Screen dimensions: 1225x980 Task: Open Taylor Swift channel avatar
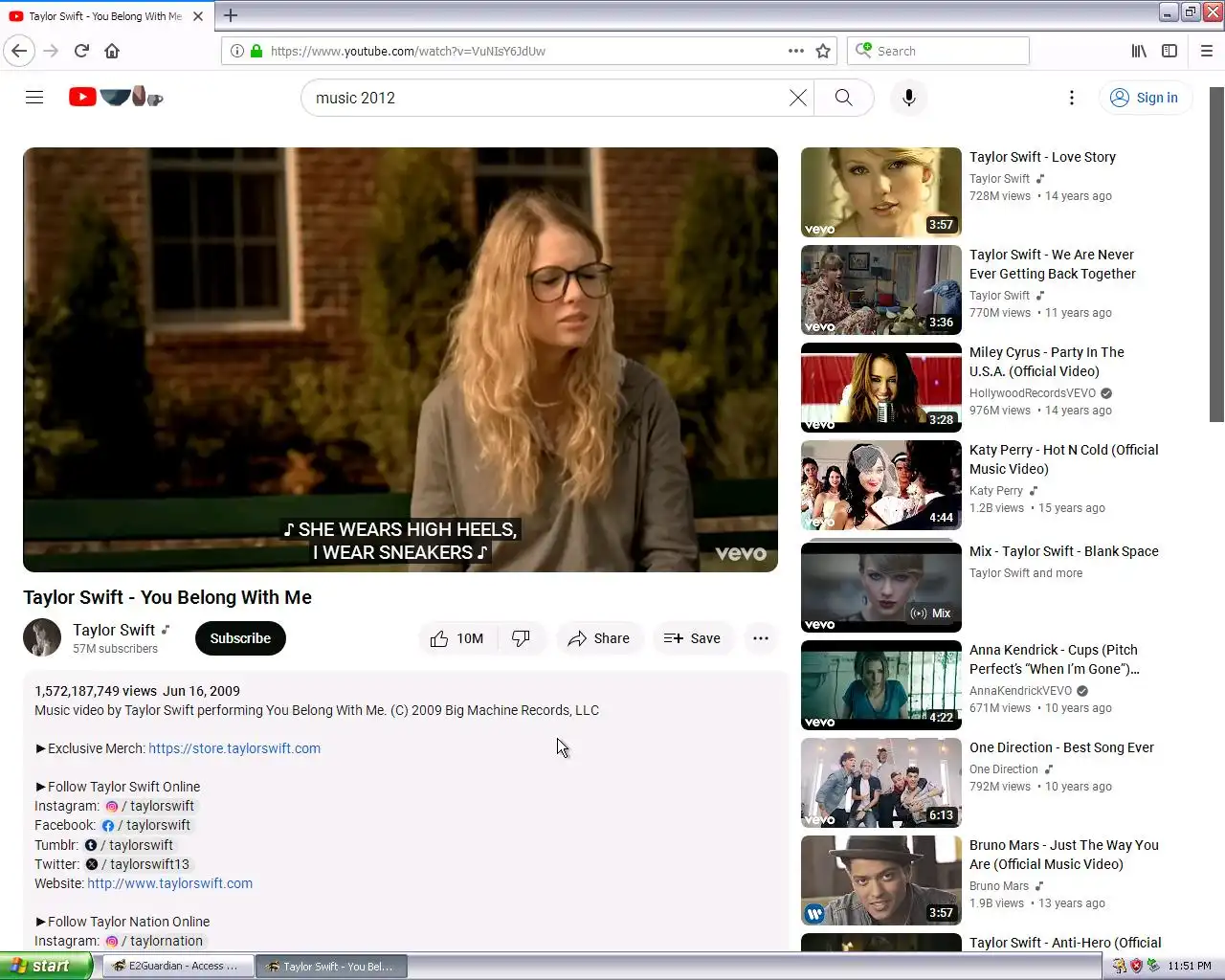42,638
